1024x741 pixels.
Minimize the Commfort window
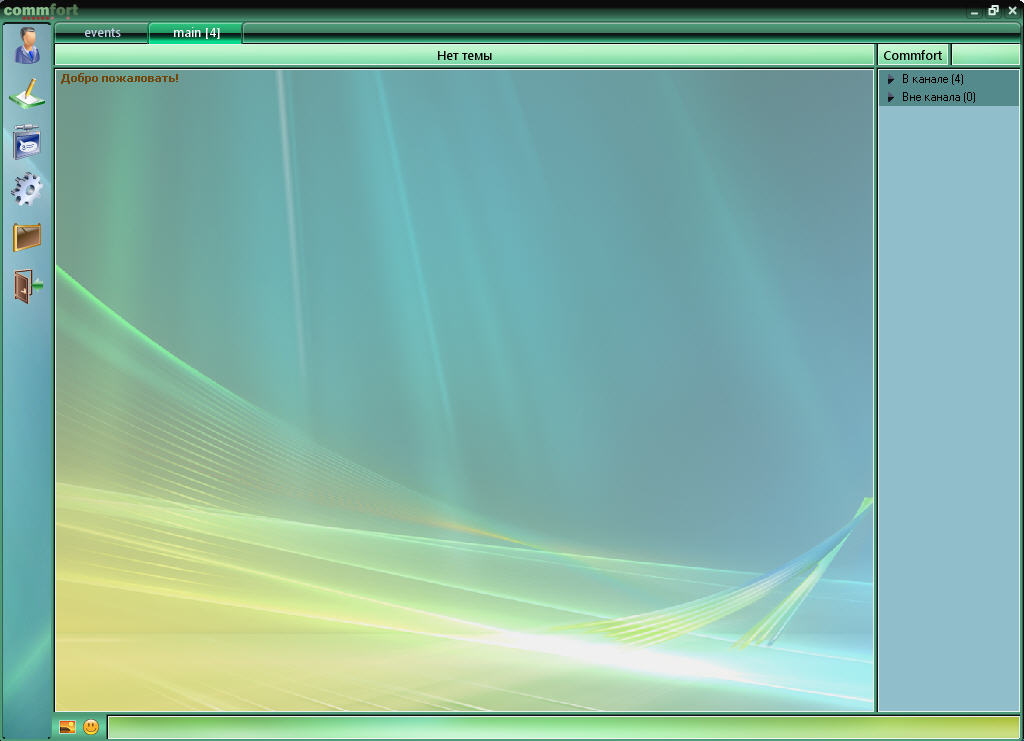974,11
